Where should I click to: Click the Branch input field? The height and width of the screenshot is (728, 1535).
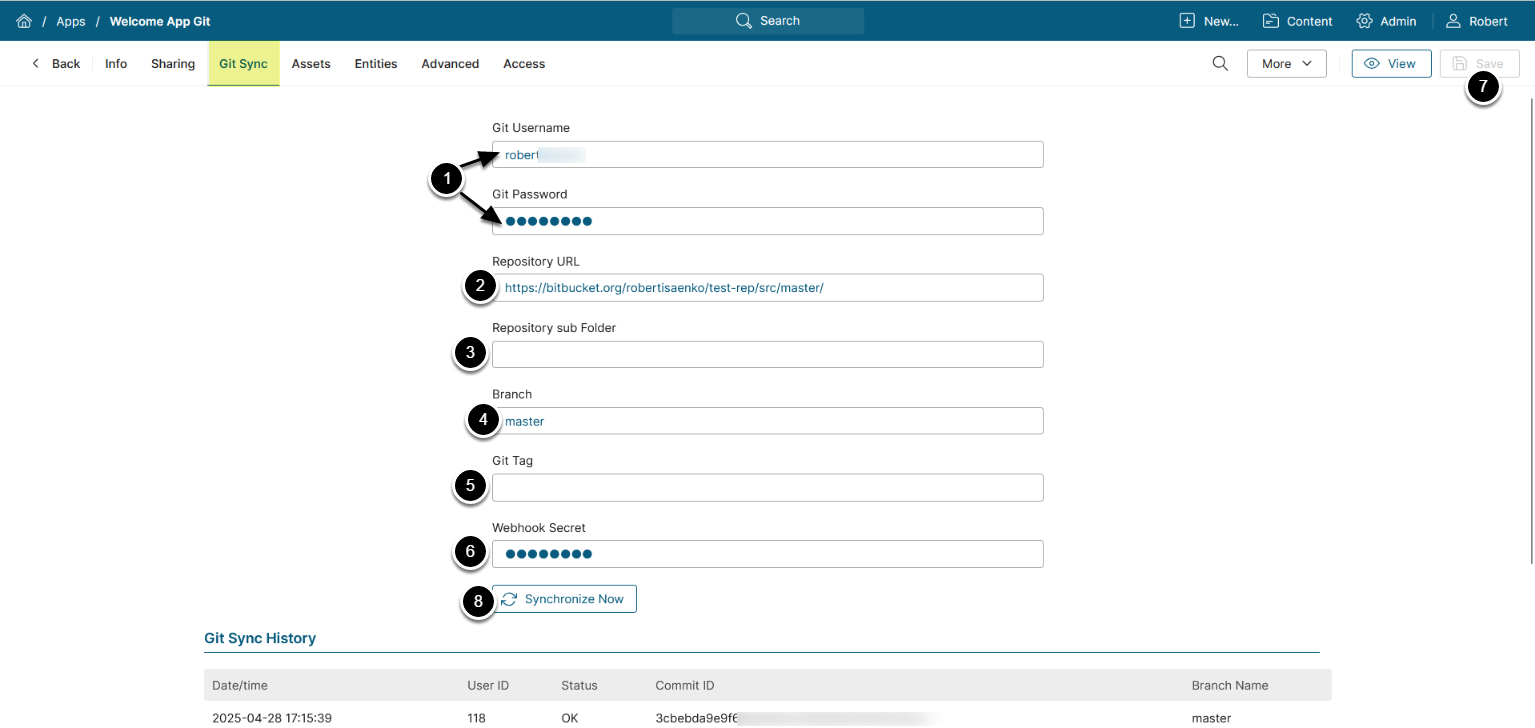point(768,421)
